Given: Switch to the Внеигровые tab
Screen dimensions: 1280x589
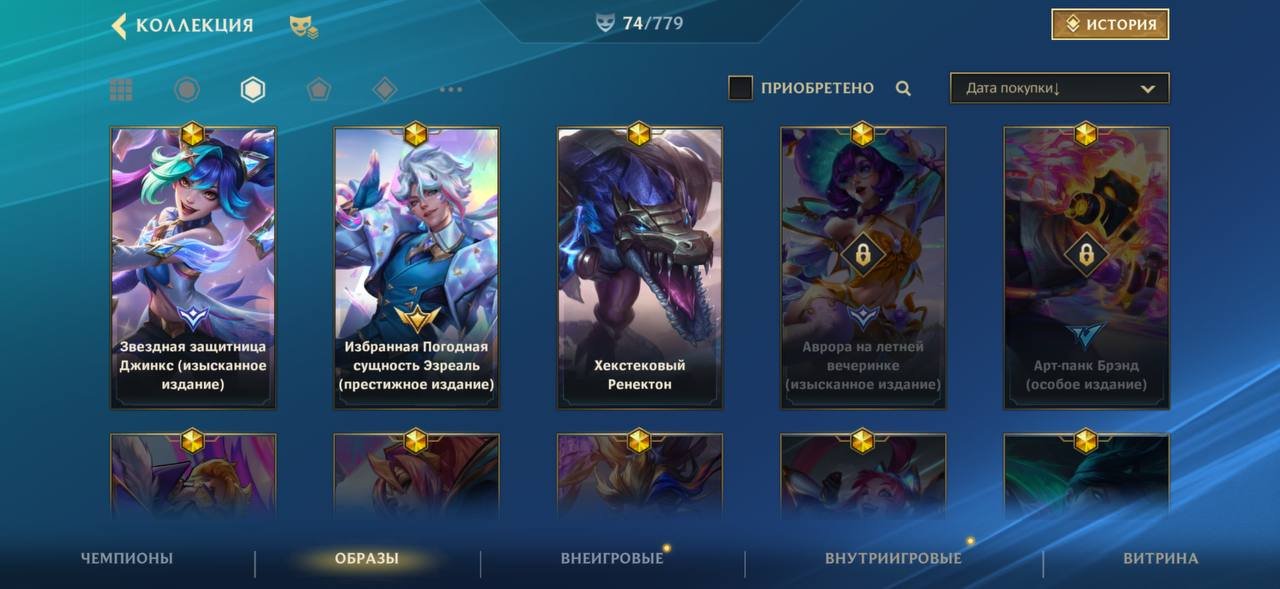Looking at the screenshot, I should [612, 558].
